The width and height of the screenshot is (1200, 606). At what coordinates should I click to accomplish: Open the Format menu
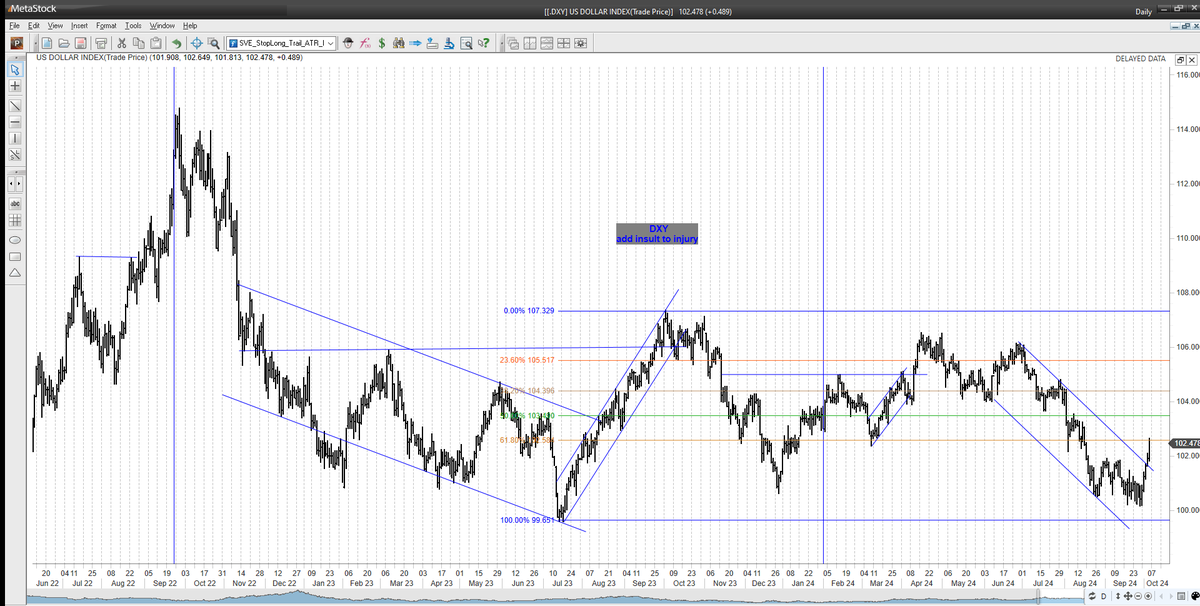click(x=107, y=25)
